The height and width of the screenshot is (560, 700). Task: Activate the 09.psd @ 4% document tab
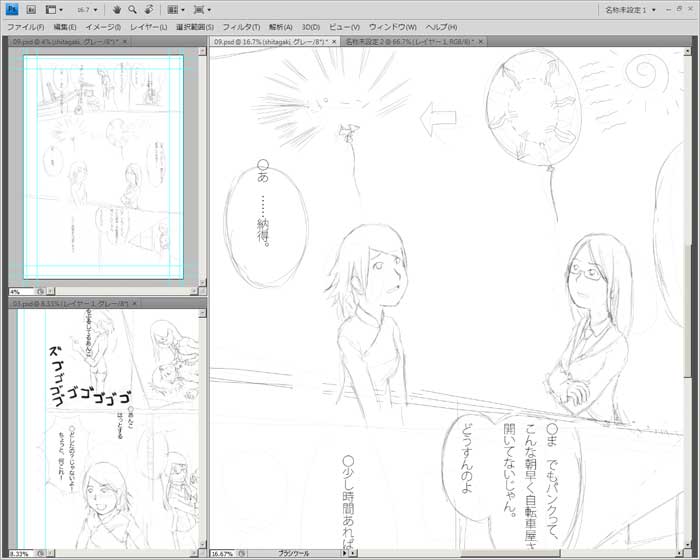tap(62, 42)
